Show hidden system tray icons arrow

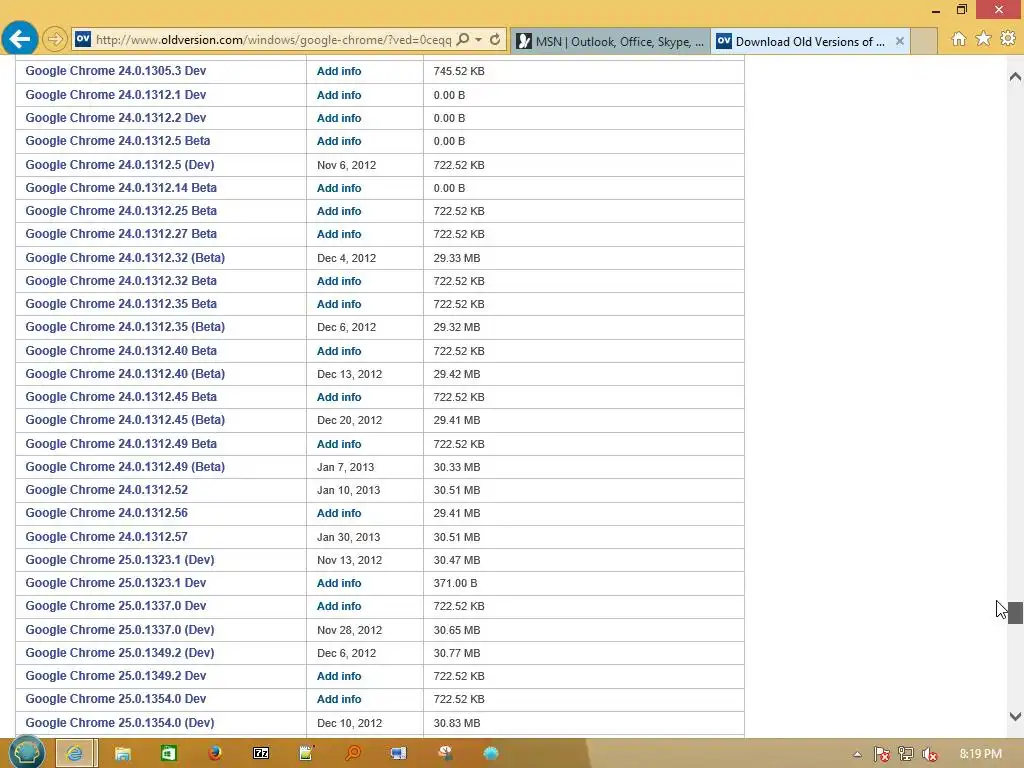857,754
